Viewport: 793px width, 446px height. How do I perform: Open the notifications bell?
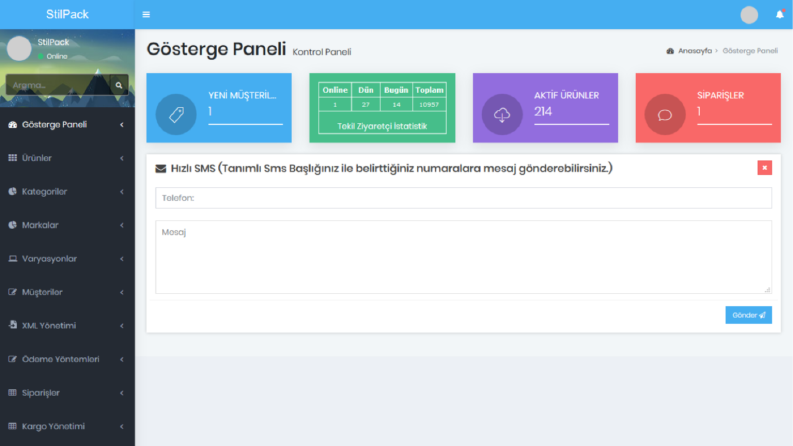[x=780, y=15]
